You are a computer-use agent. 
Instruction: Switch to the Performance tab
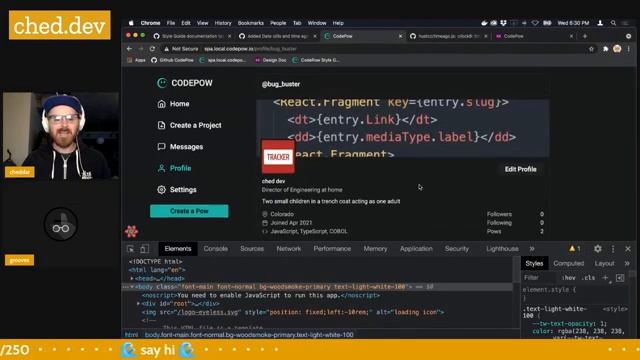click(x=332, y=249)
